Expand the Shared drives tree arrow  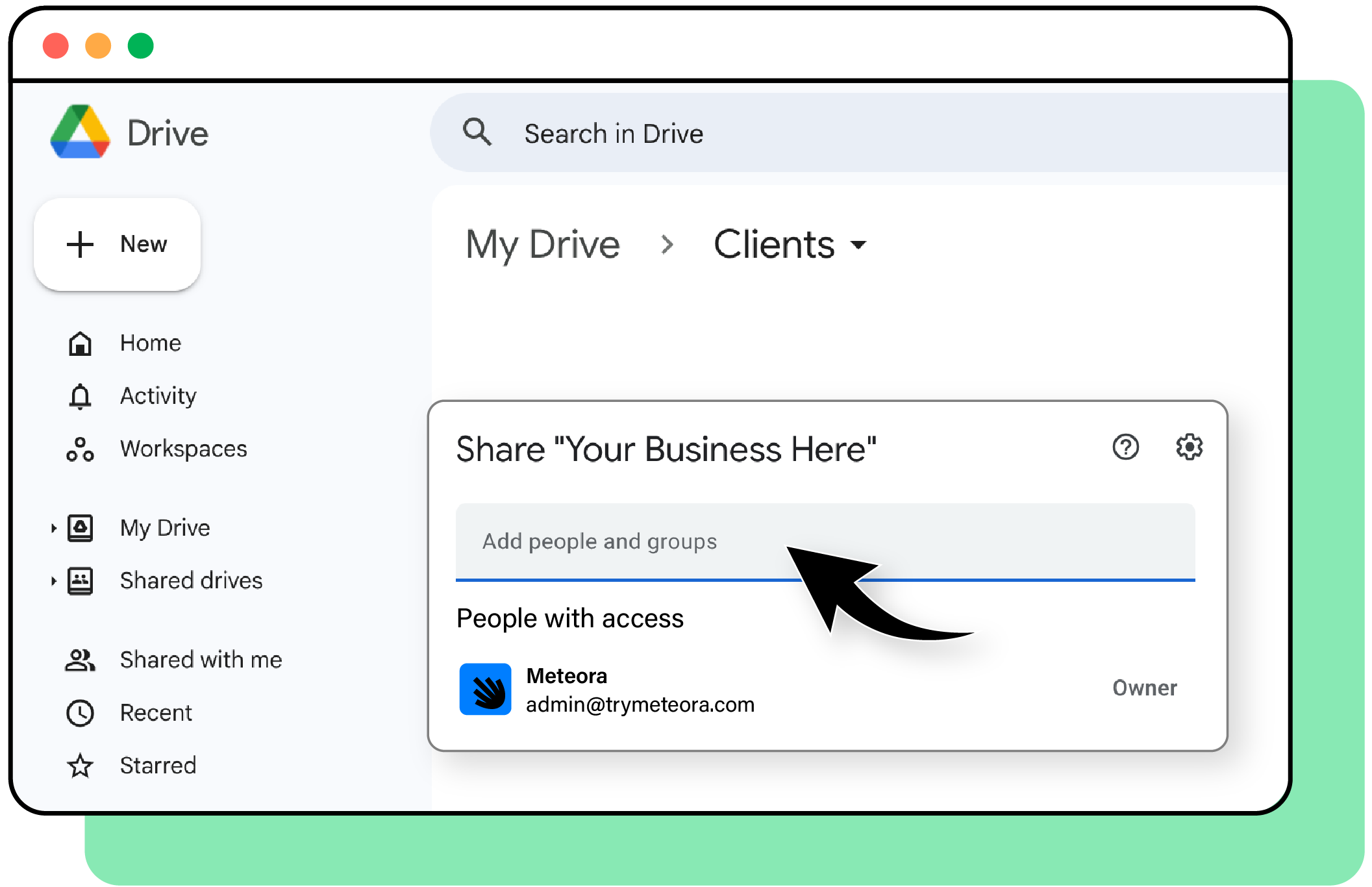tap(53, 581)
